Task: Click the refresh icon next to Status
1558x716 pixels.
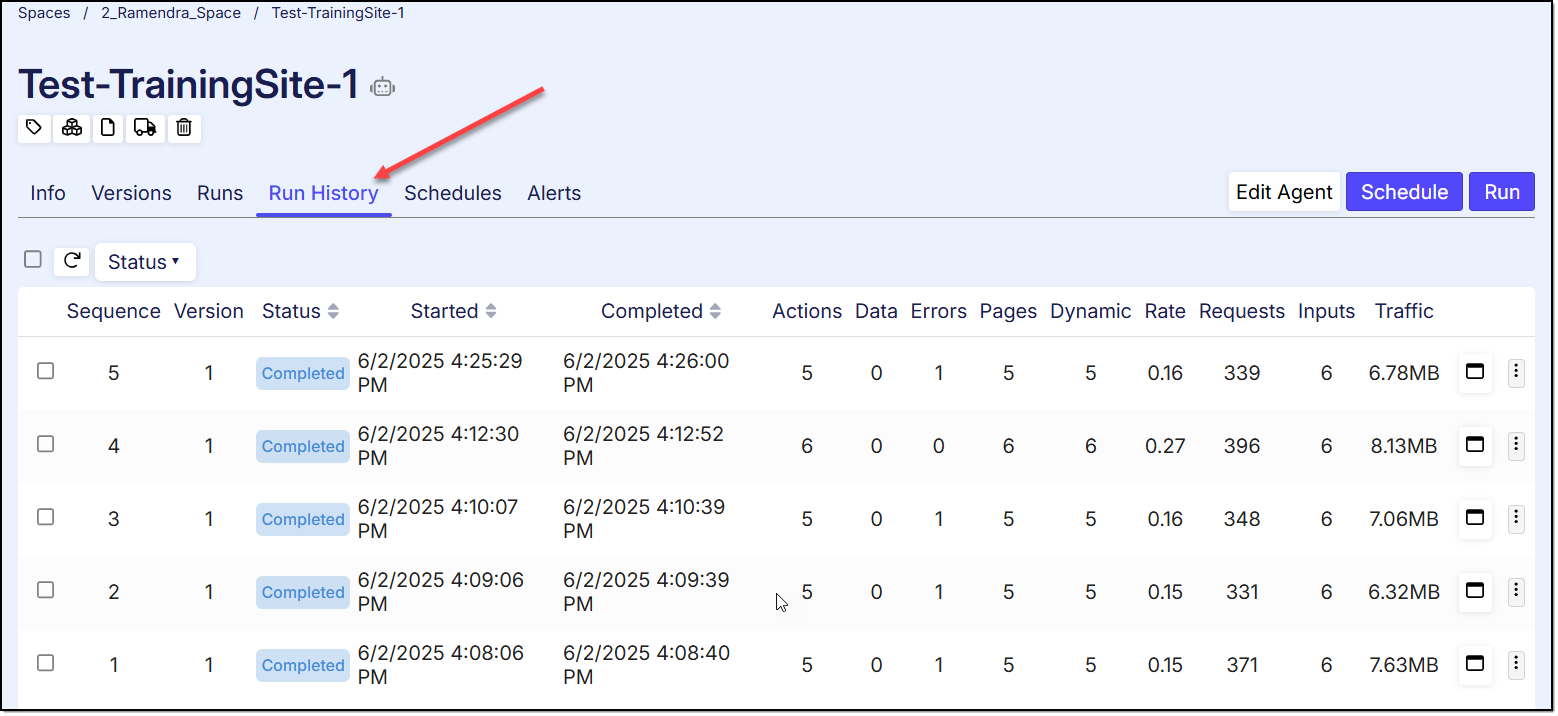Action: pos(72,261)
